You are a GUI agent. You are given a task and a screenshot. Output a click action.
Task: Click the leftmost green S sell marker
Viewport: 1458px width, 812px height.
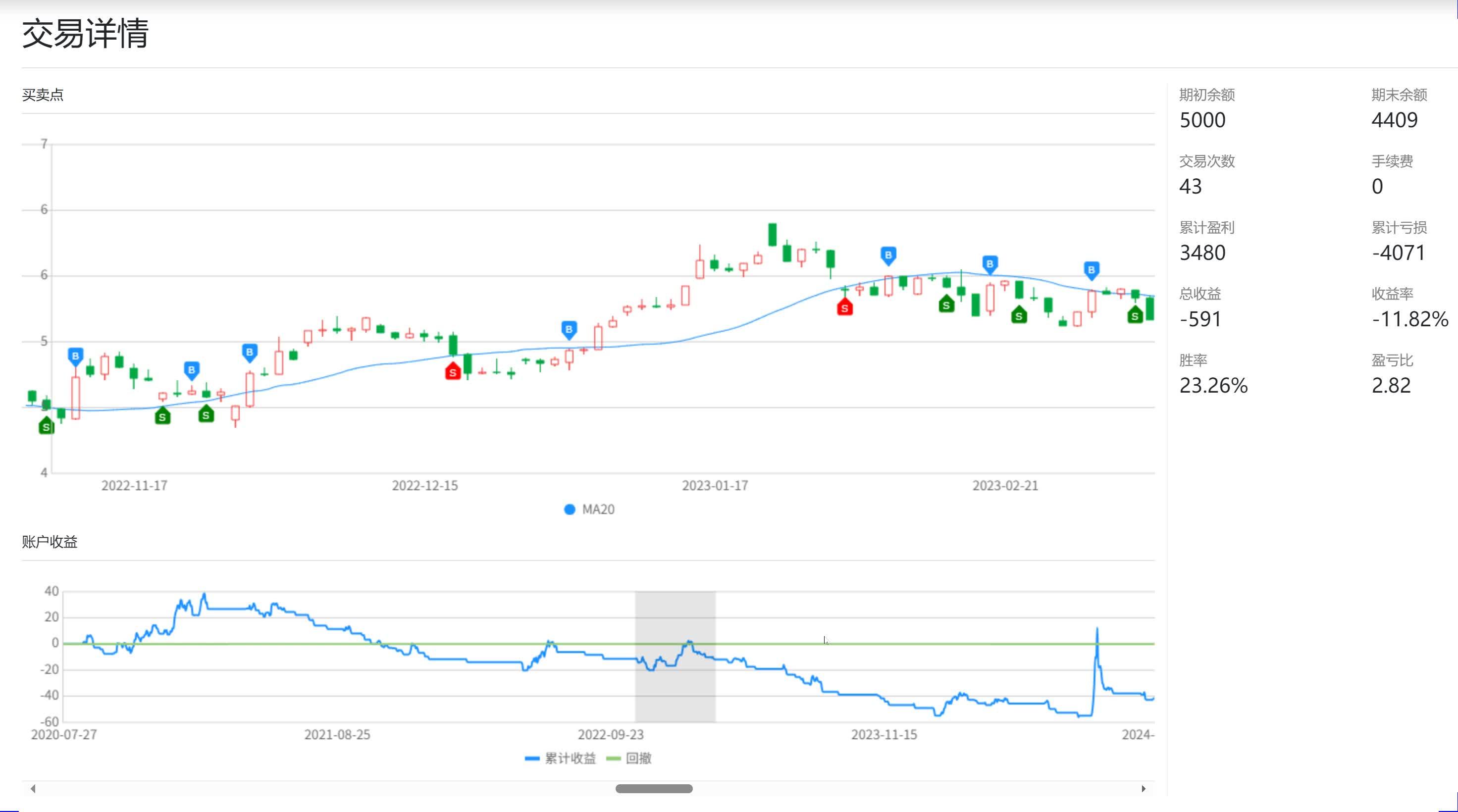pos(47,427)
